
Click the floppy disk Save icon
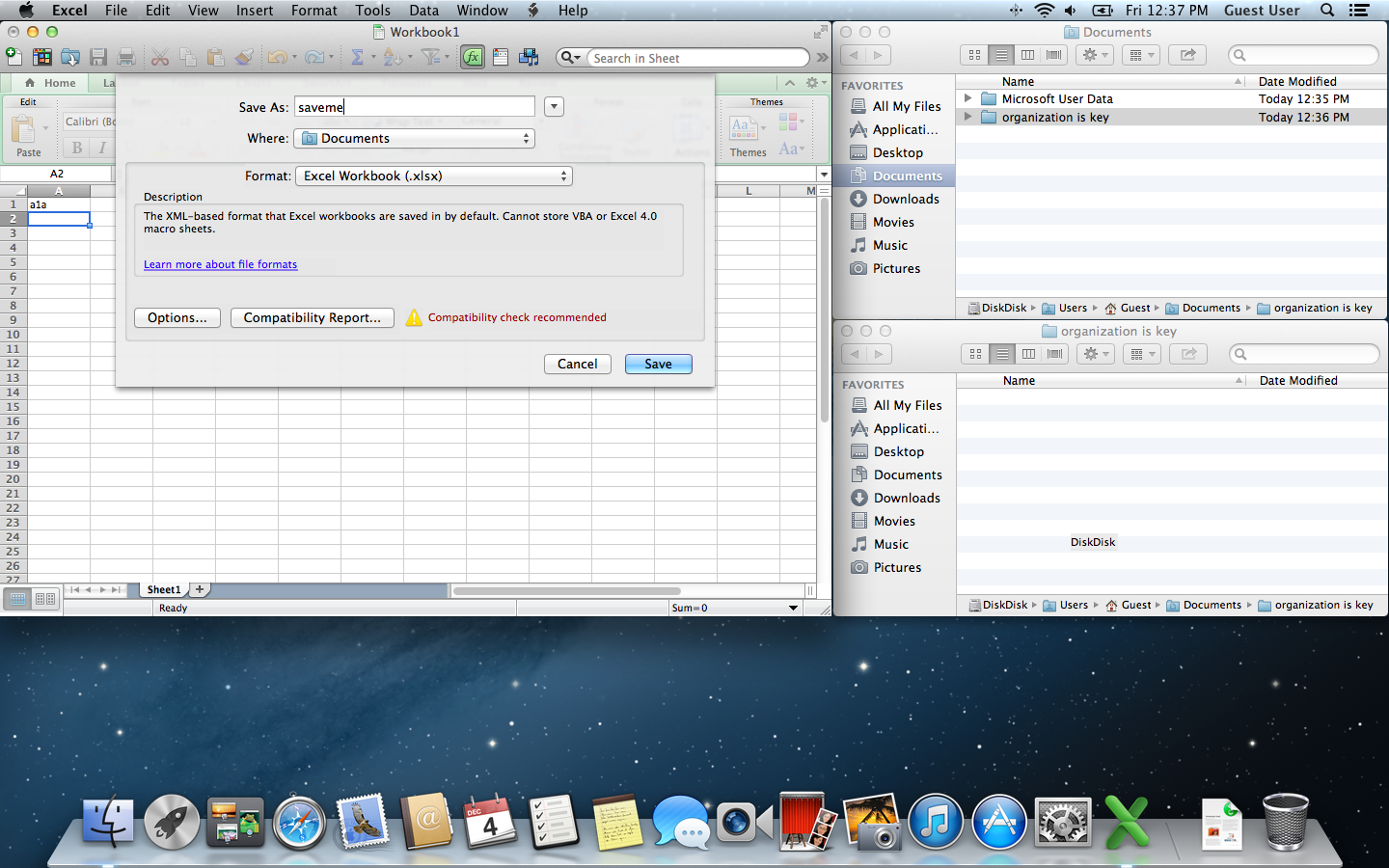[98, 58]
